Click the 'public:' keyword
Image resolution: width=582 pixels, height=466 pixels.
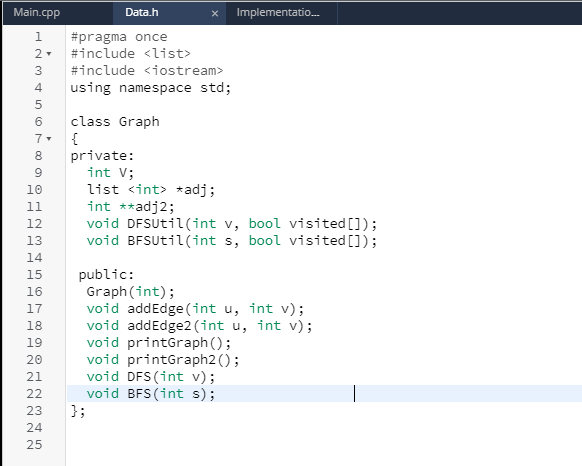[106, 275]
